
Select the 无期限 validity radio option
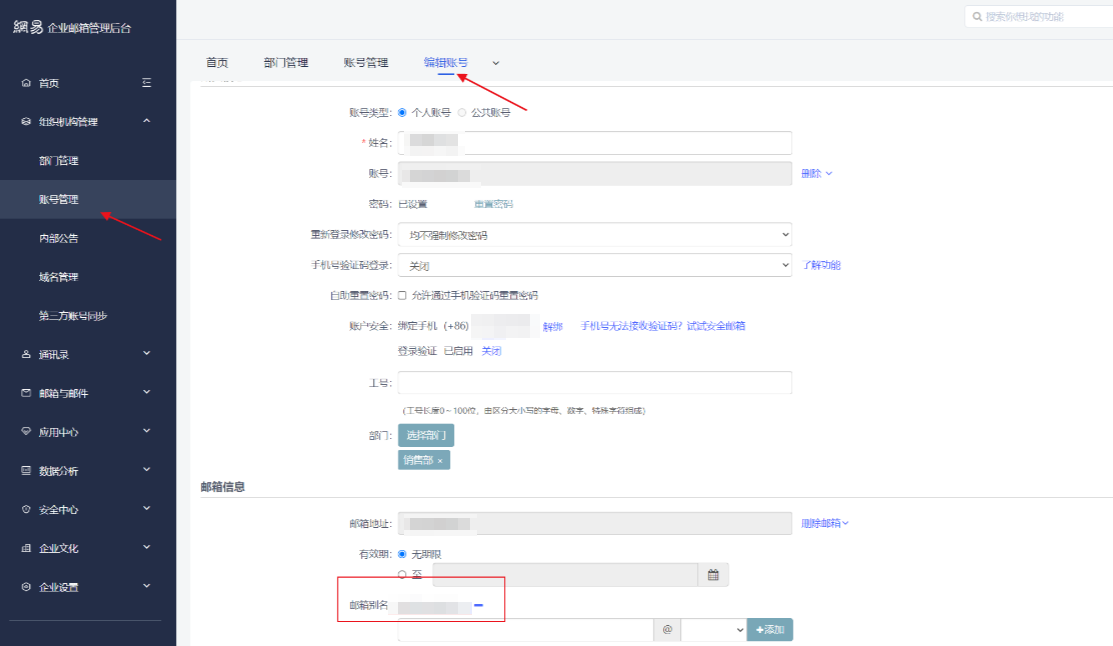(402, 552)
